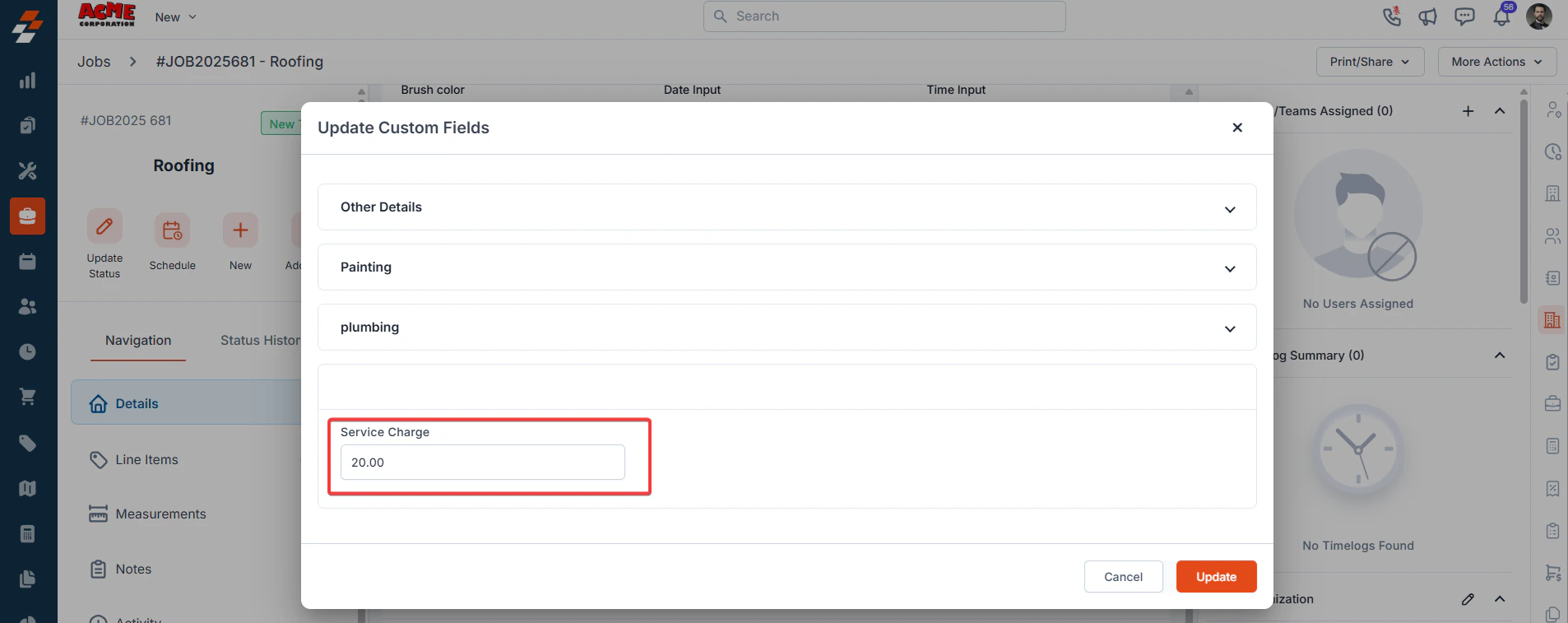
Task: Open map sidebar icon
Action: (x=27, y=488)
